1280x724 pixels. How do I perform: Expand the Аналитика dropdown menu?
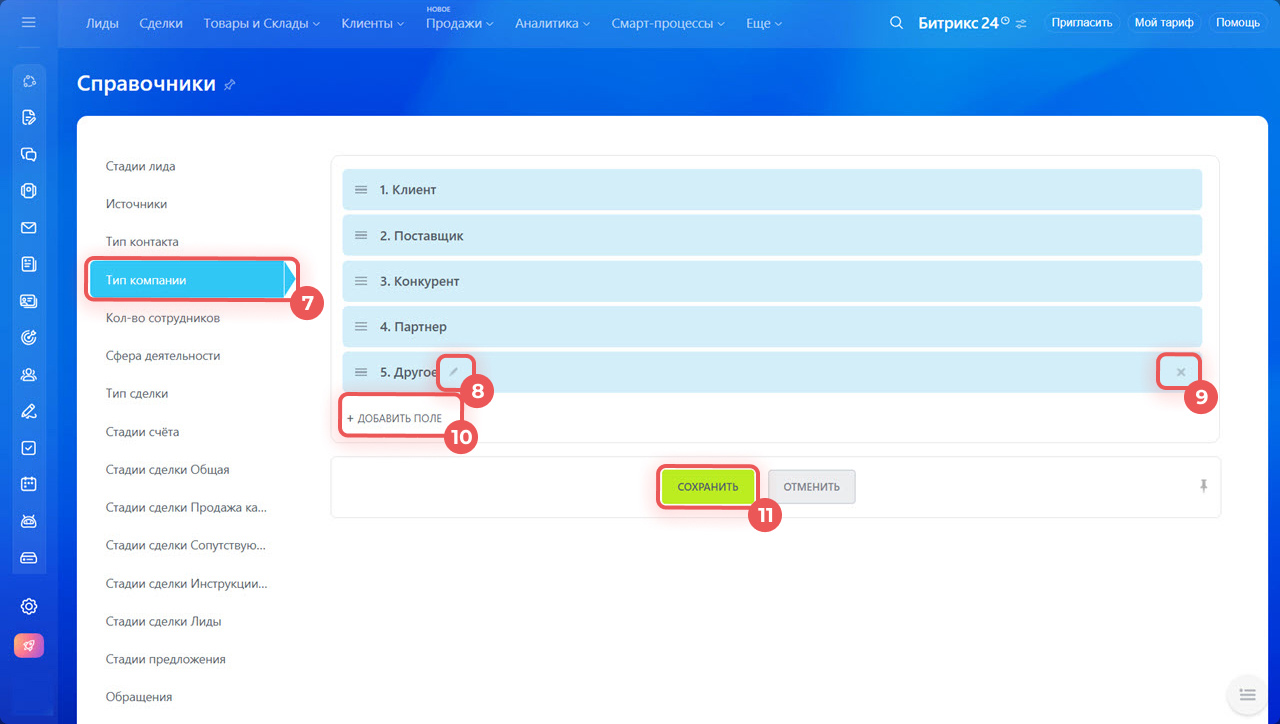[552, 23]
